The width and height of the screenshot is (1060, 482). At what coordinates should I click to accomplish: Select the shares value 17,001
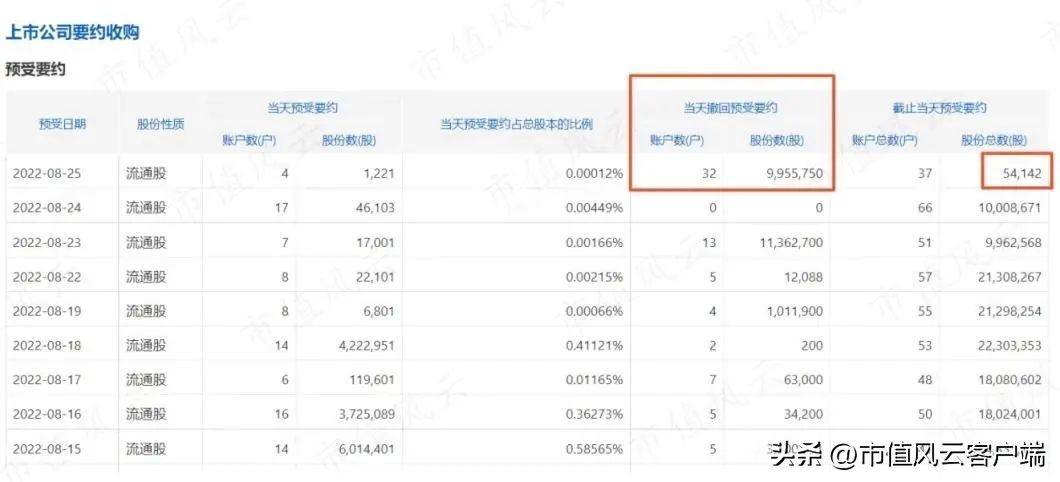[374, 242]
